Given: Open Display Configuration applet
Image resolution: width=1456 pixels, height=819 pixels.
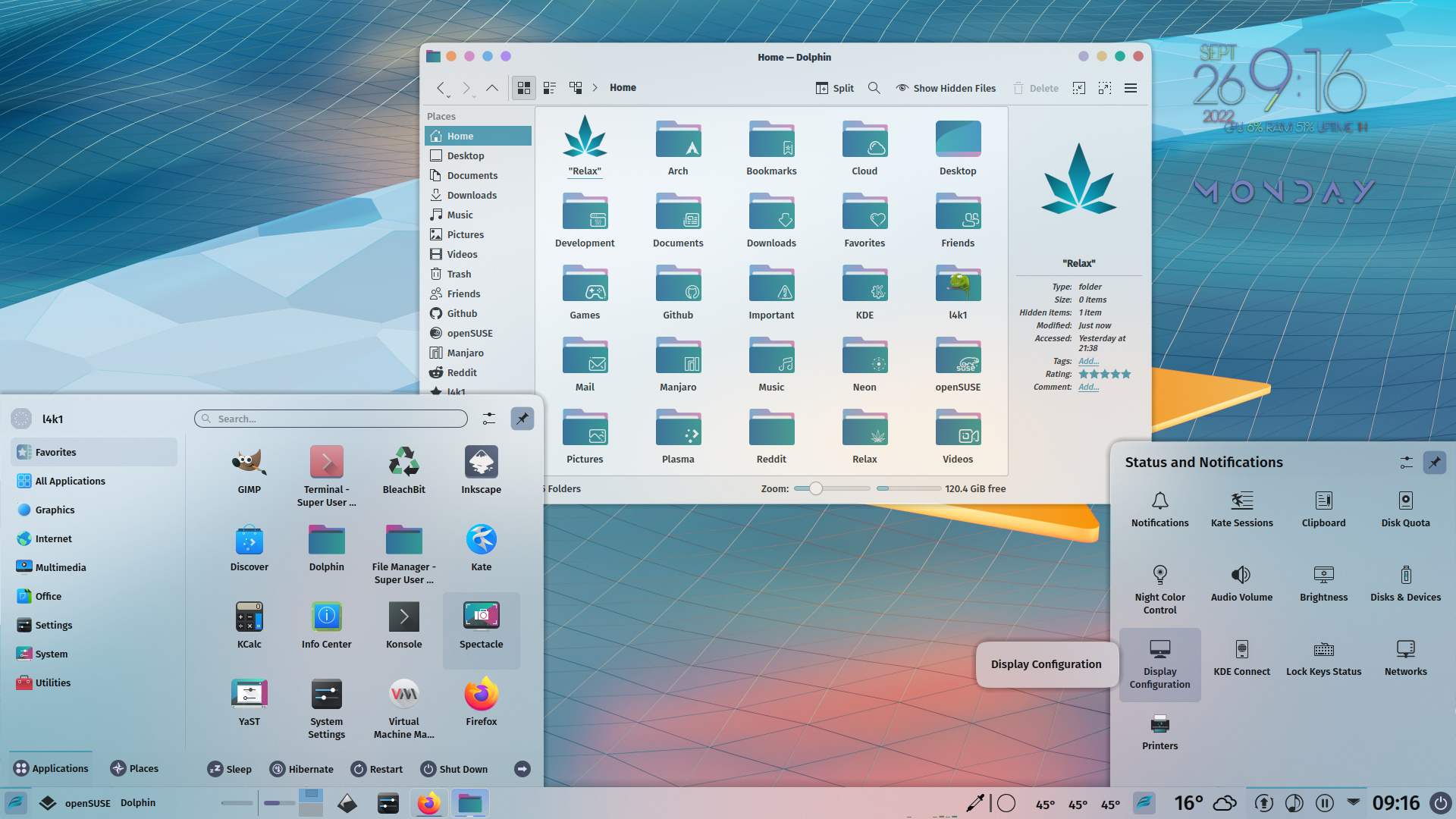Looking at the screenshot, I should coord(1159,664).
